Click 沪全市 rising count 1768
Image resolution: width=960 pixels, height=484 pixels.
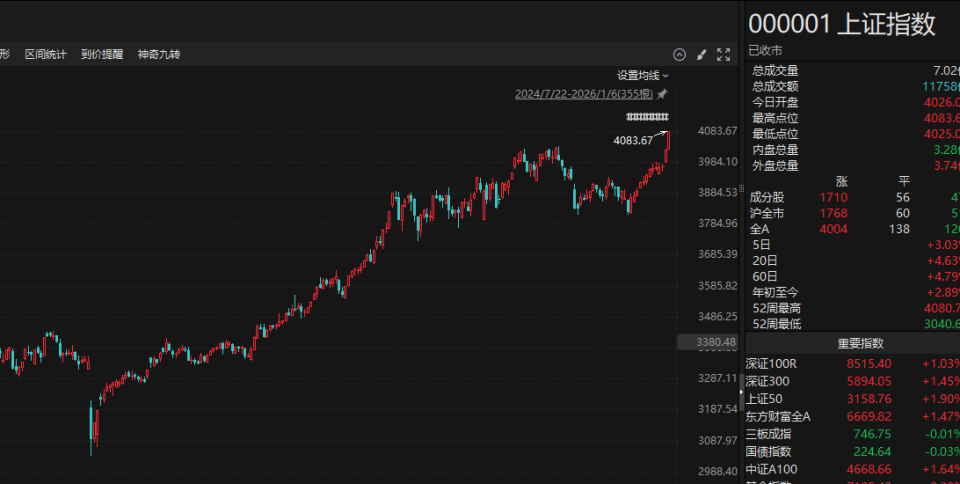(x=833, y=214)
